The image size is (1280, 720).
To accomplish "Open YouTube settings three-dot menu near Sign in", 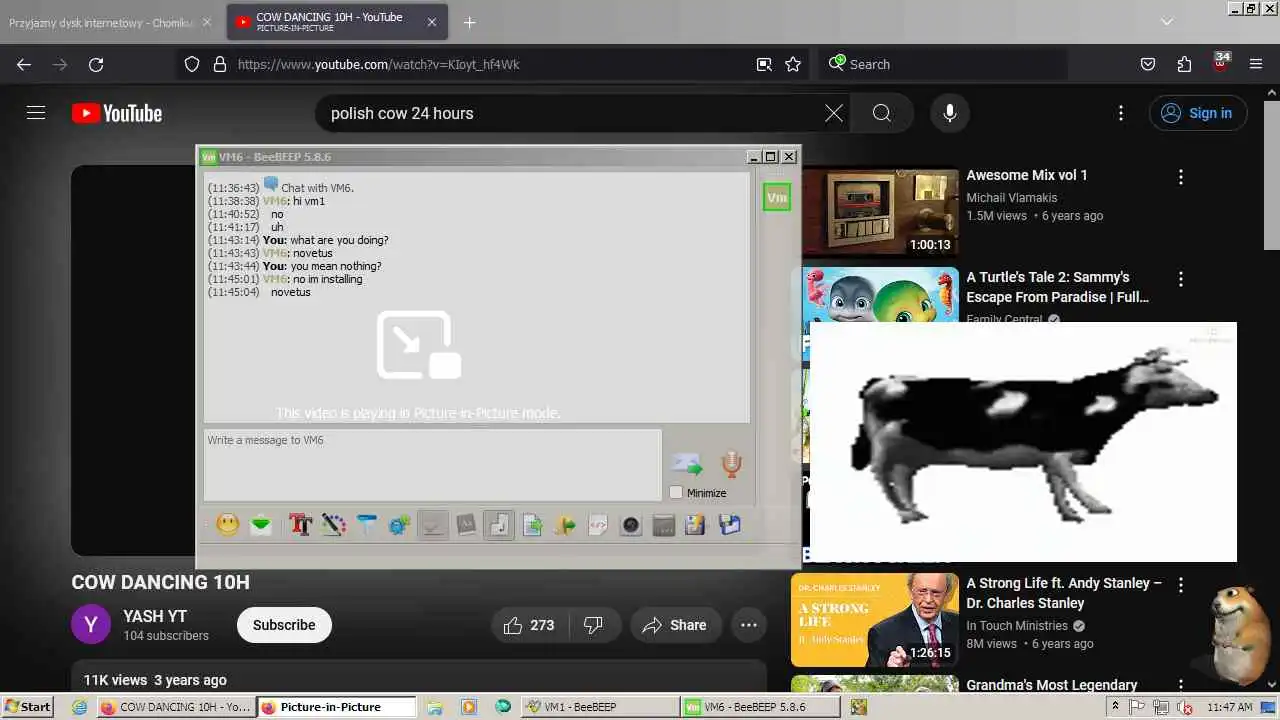I will click(1121, 113).
